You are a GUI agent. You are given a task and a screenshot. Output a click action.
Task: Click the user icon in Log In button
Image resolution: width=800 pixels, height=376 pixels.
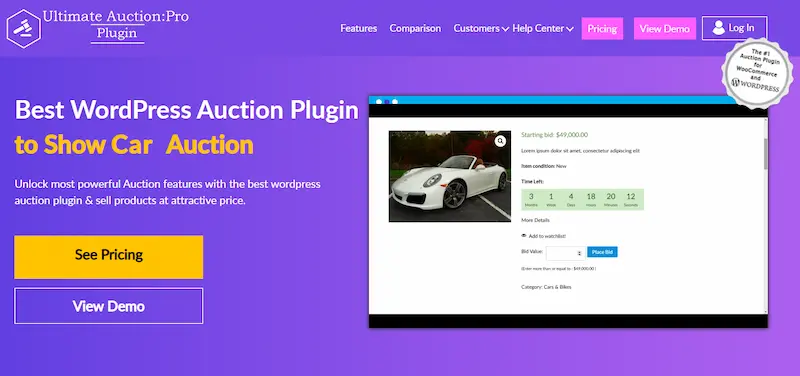tap(718, 28)
